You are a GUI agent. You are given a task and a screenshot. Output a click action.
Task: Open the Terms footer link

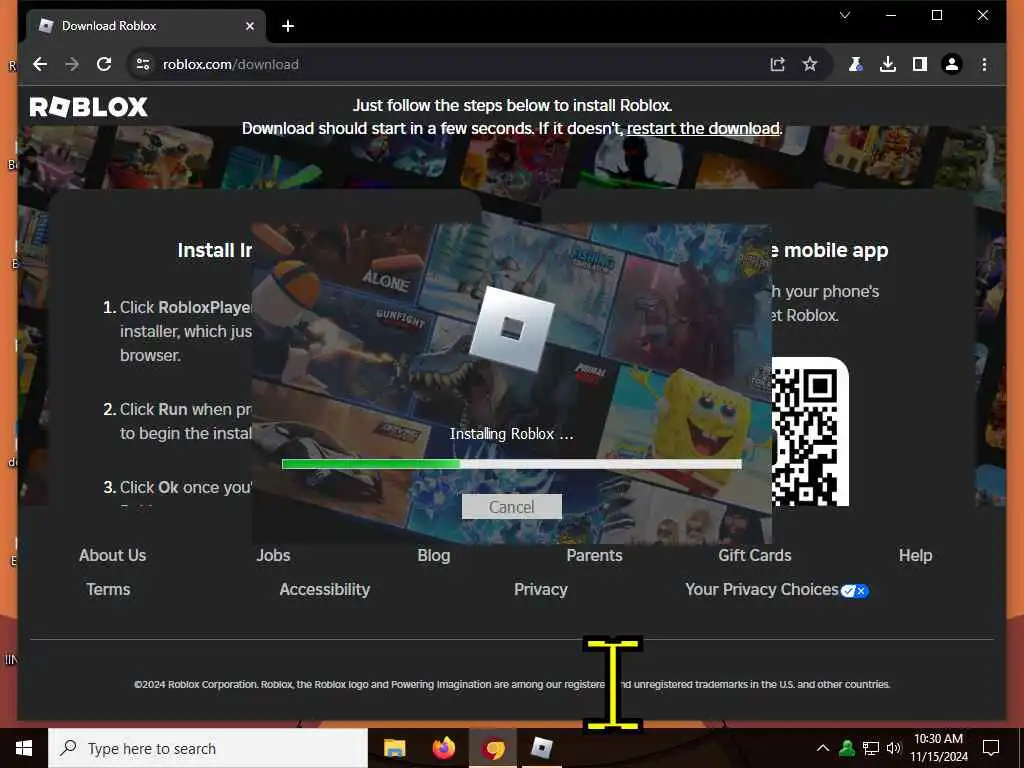tap(108, 589)
